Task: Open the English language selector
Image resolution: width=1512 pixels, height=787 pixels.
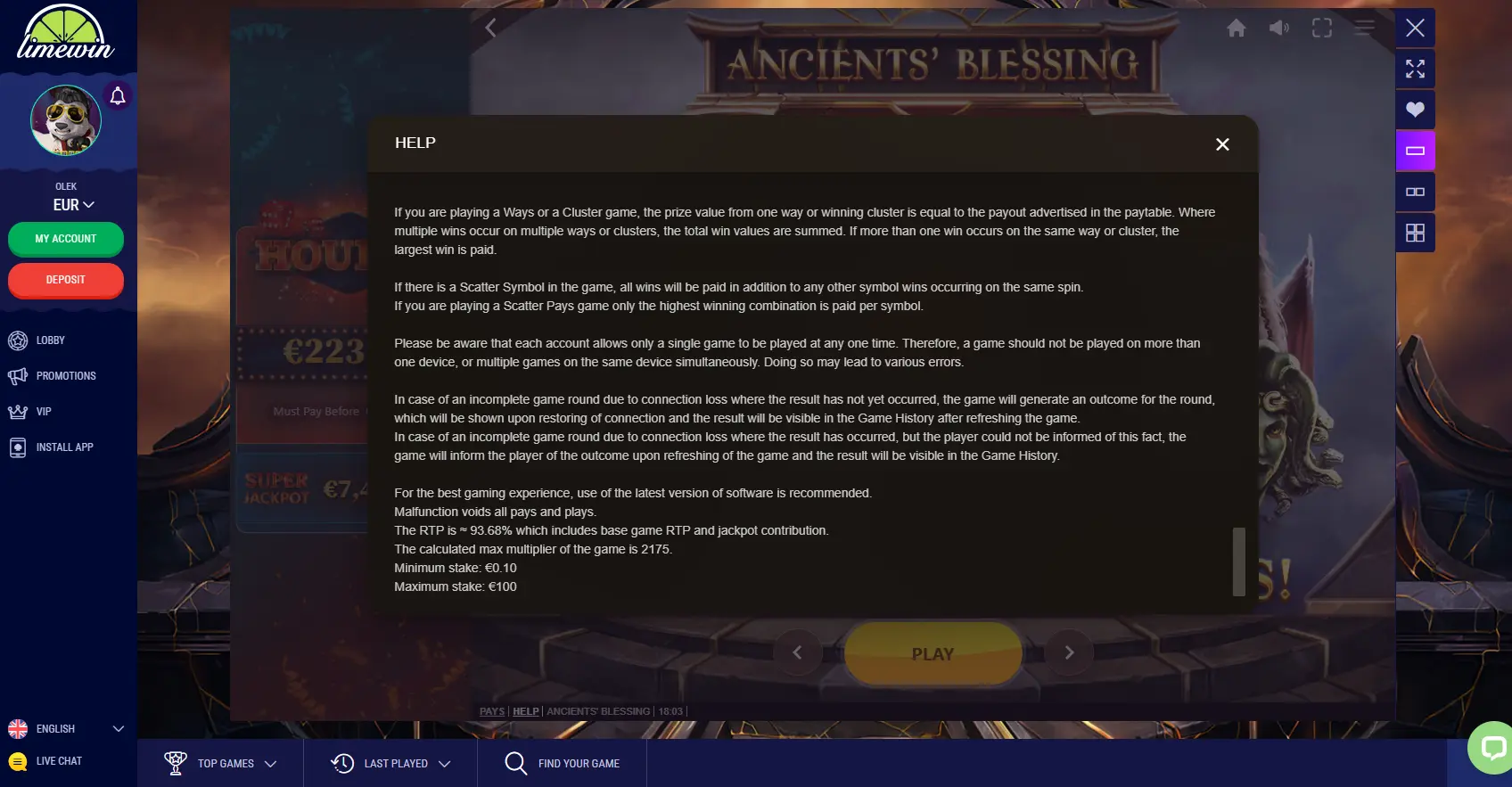Action: coord(66,729)
